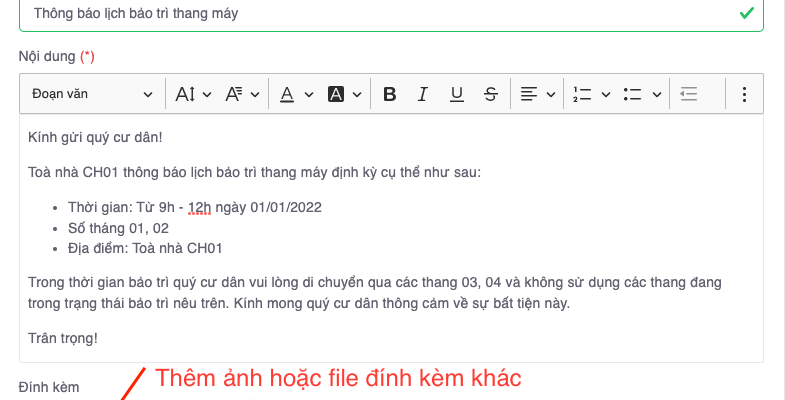Screen dimensions: 785x400
Task: Click the font size icon
Action: 185,94
